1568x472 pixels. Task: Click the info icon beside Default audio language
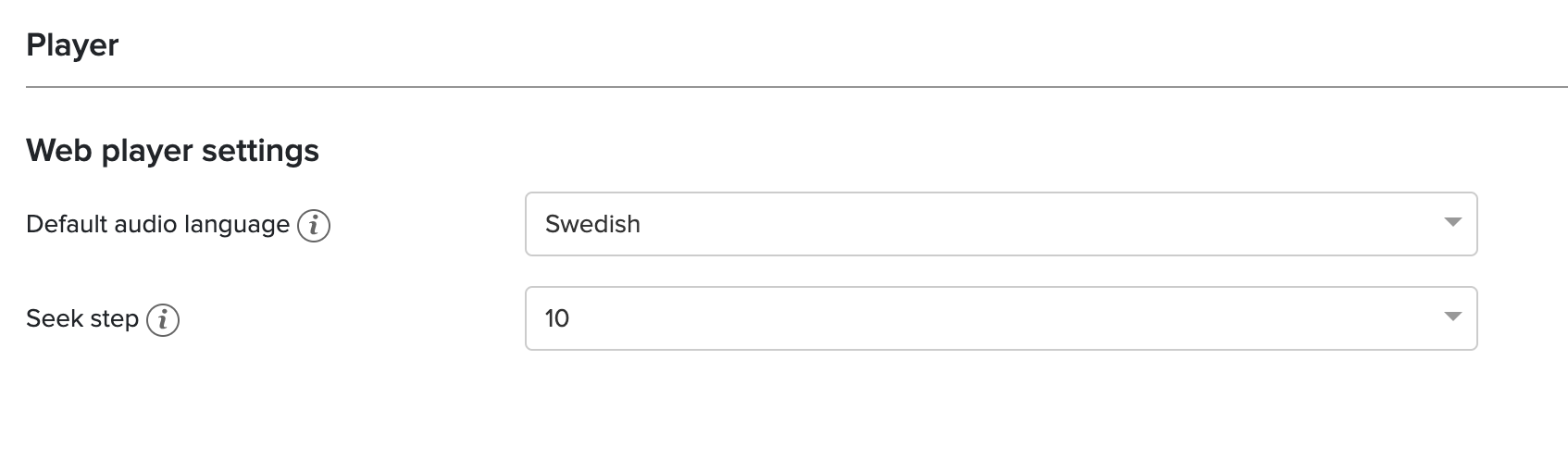314,225
